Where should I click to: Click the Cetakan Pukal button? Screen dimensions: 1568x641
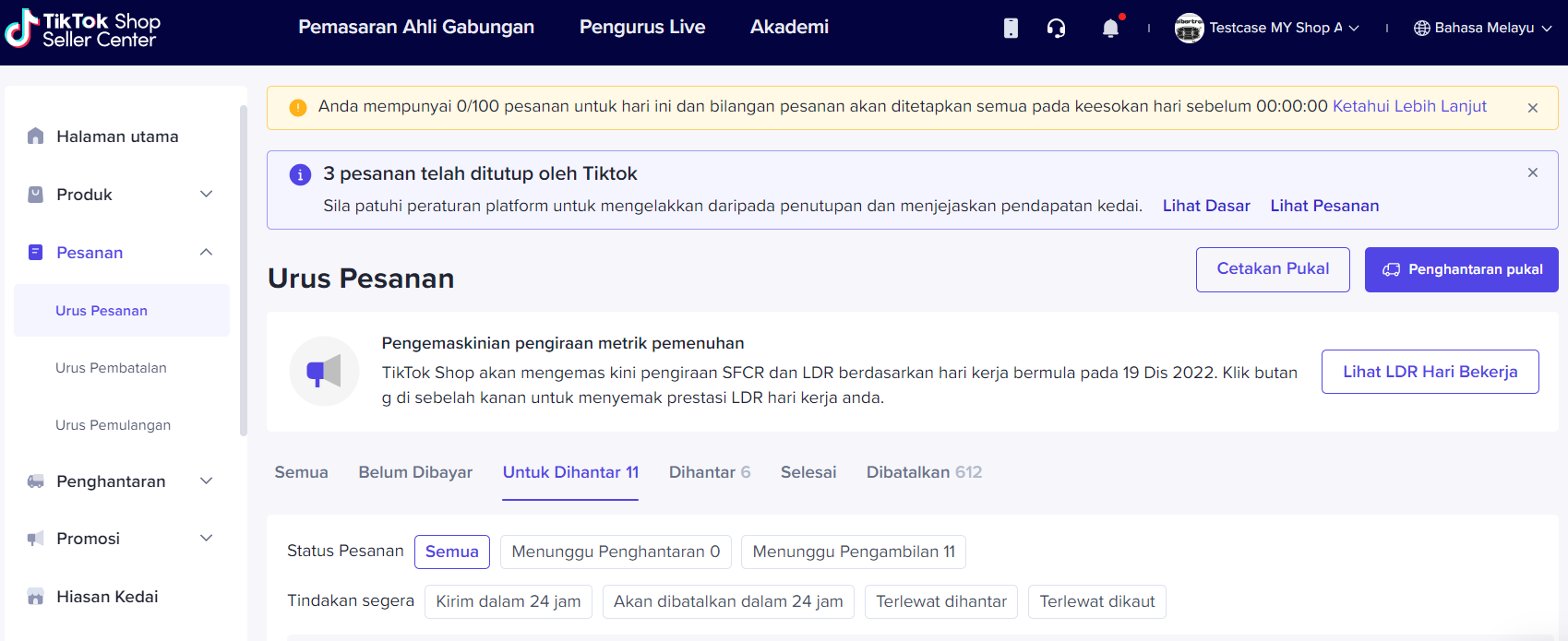[x=1273, y=269]
